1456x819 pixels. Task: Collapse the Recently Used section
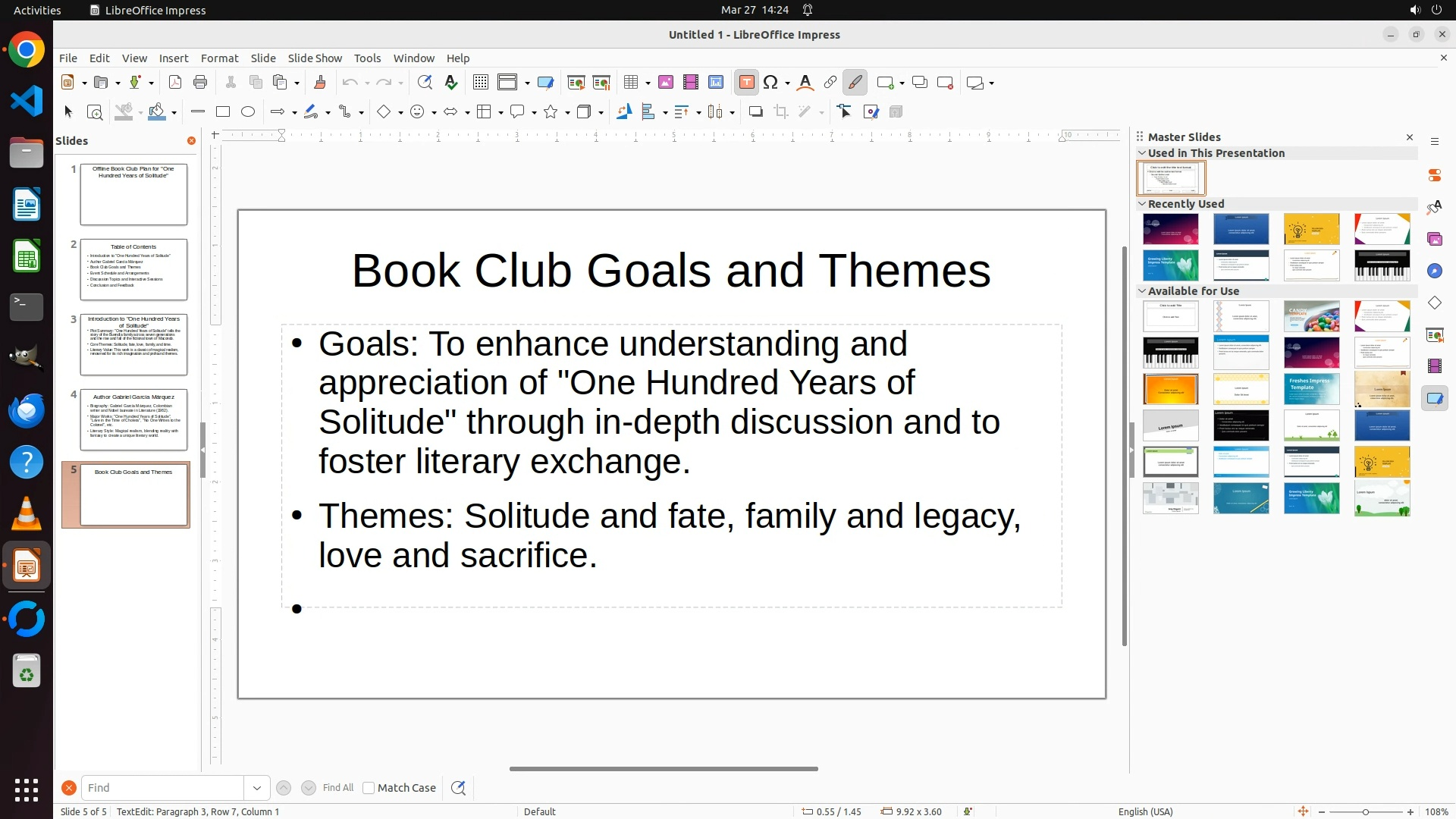click(1142, 204)
